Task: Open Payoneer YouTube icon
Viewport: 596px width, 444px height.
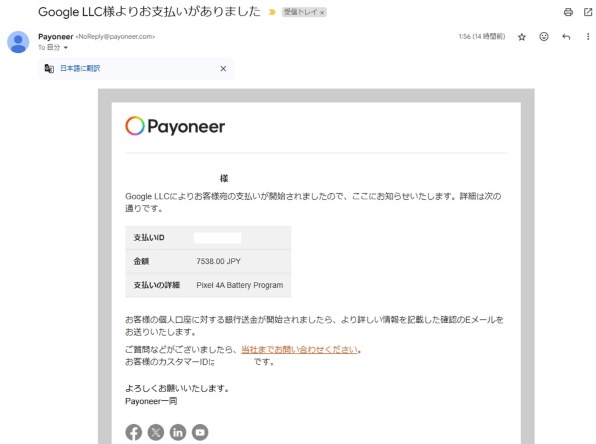Action: (x=200, y=432)
